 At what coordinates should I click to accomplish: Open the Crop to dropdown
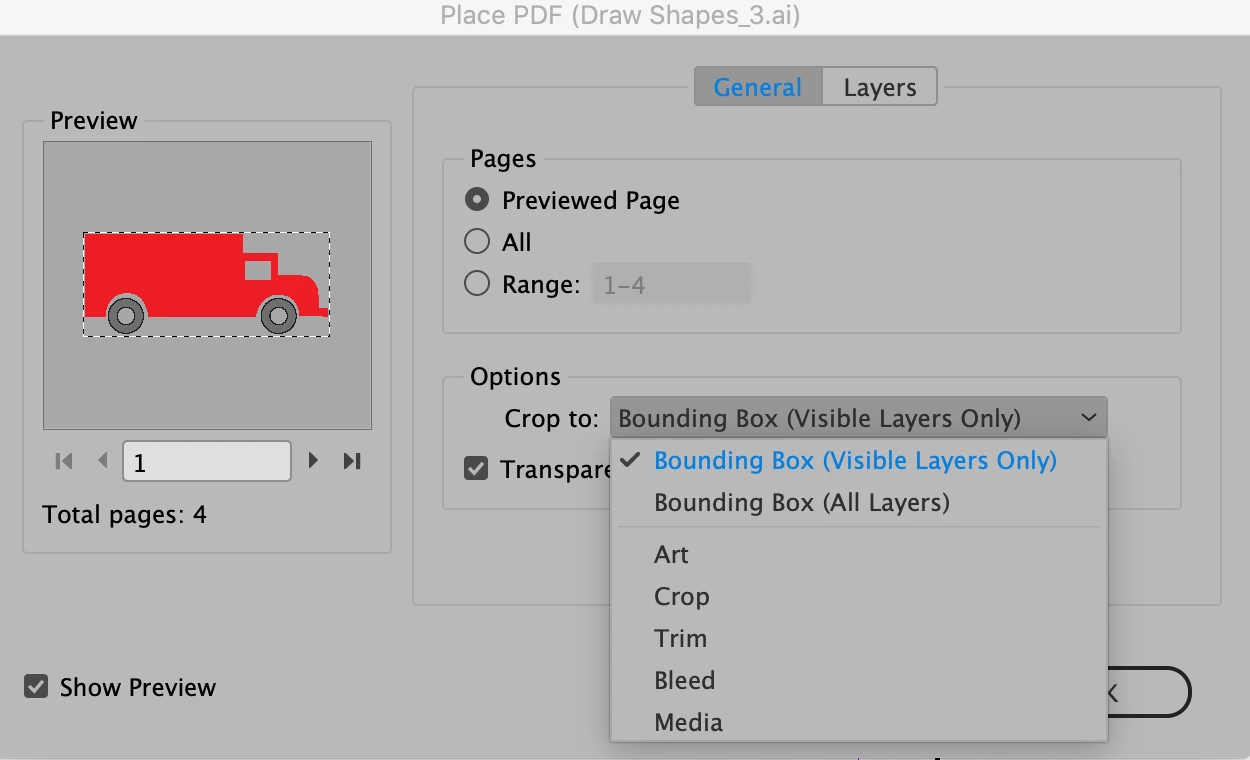click(x=858, y=418)
